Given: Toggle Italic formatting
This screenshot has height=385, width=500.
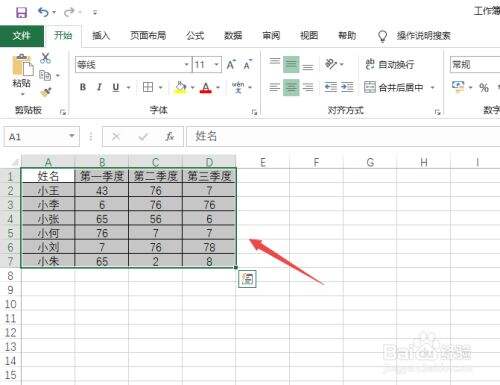Looking at the screenshot, I should click(x=99, y=87).
